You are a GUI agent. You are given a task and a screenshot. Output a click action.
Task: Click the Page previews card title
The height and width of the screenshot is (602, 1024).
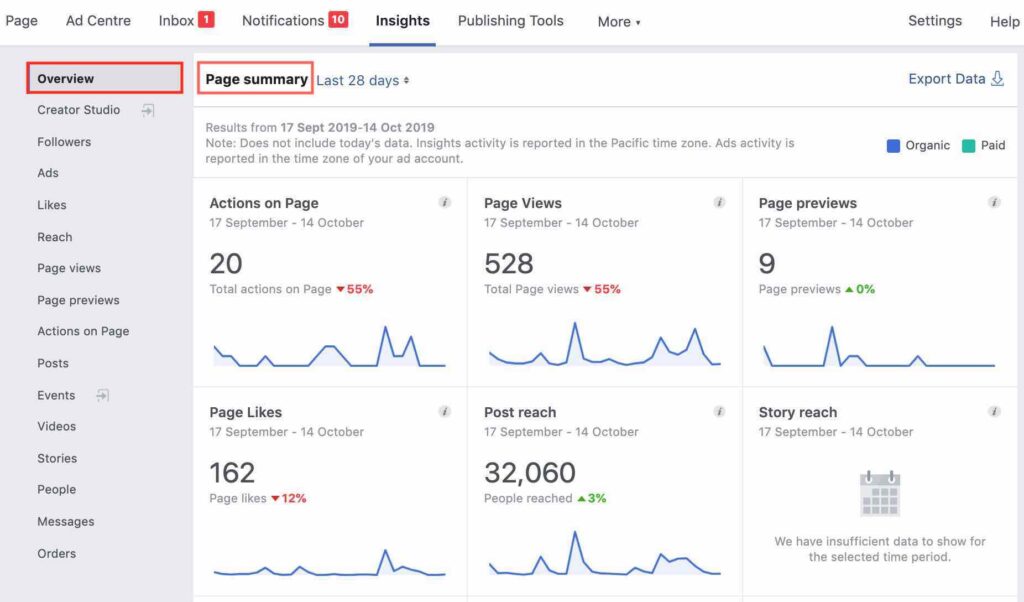[x=808, y=203]
